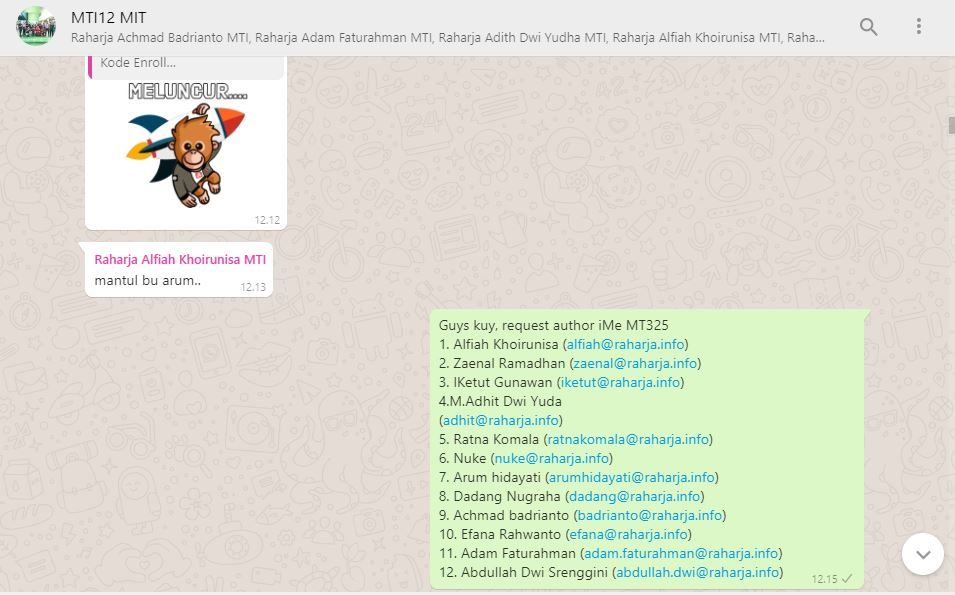955x595 pixels.
Task: Click the chat scrollbar thumb on right edge
Action: click(951, 125)
